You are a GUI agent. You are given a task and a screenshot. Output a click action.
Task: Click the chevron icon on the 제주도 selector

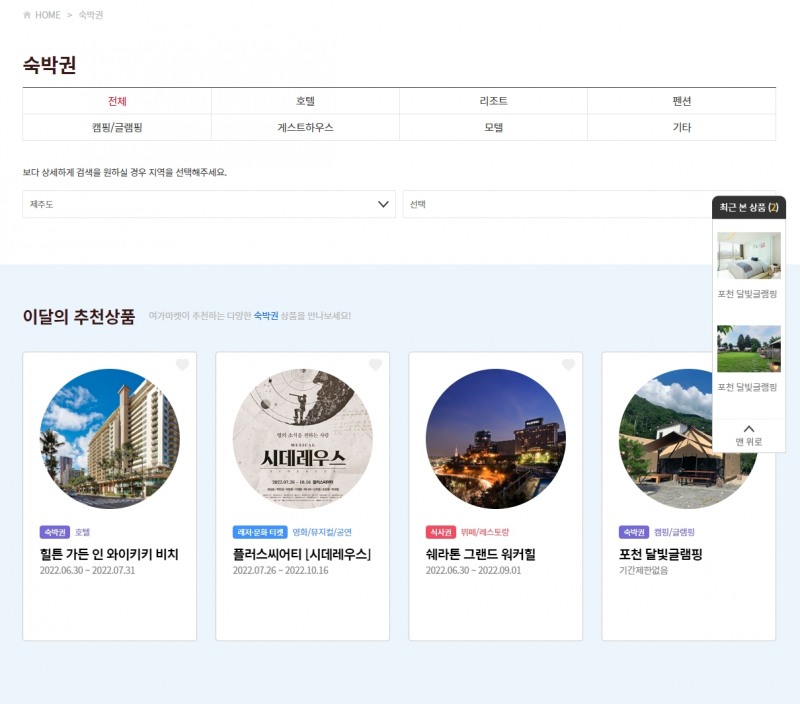[385, 203]
